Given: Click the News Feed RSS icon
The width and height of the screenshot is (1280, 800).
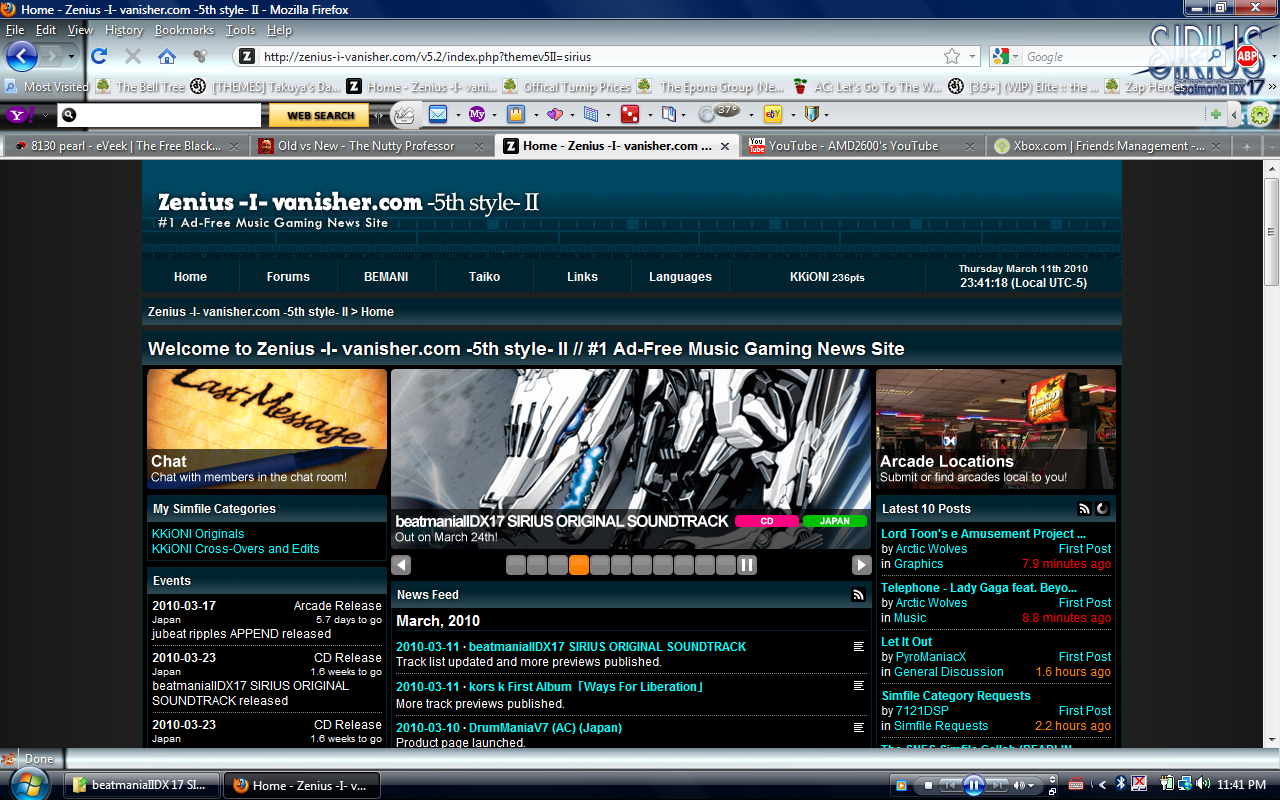Looking at the screenshot, I should pyautogui.click(x=858, y=595).
